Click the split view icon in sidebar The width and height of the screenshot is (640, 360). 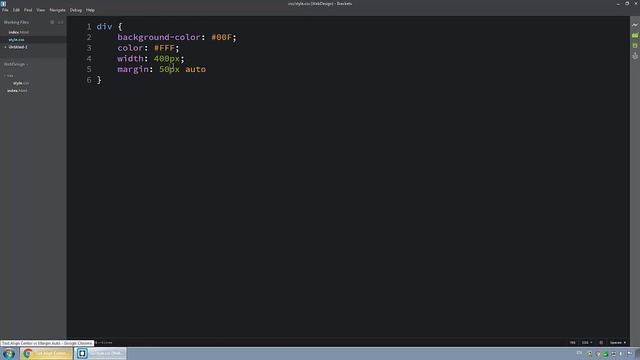tap(60, 22)
